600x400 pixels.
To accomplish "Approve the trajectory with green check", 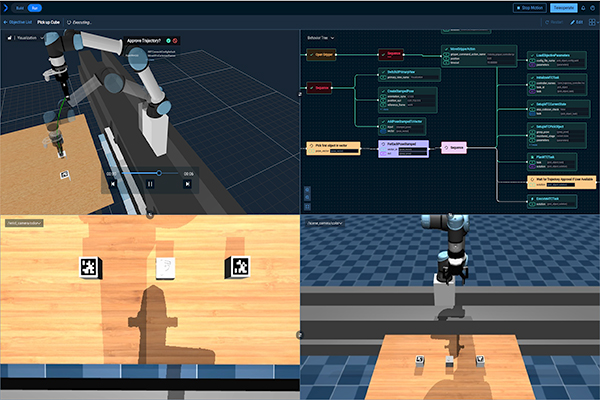I will coord(168,41).
